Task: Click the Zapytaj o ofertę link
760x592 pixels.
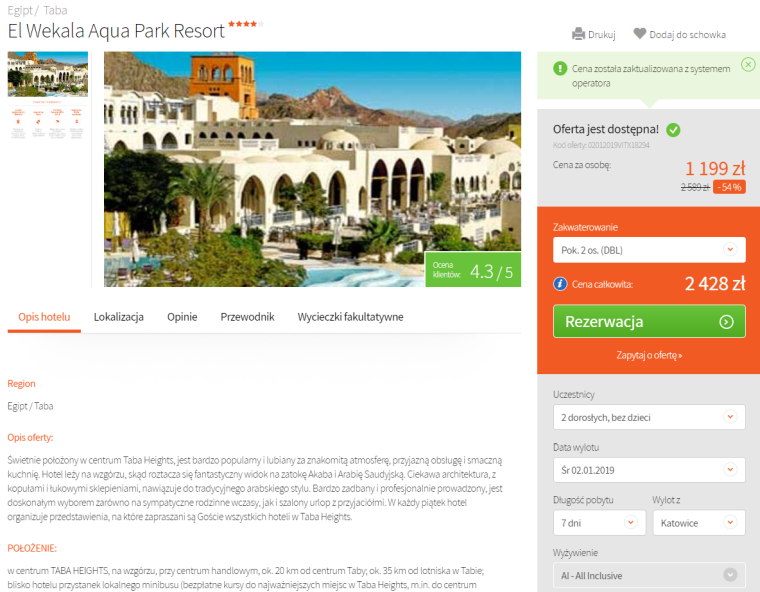Action: pos(649,355)
